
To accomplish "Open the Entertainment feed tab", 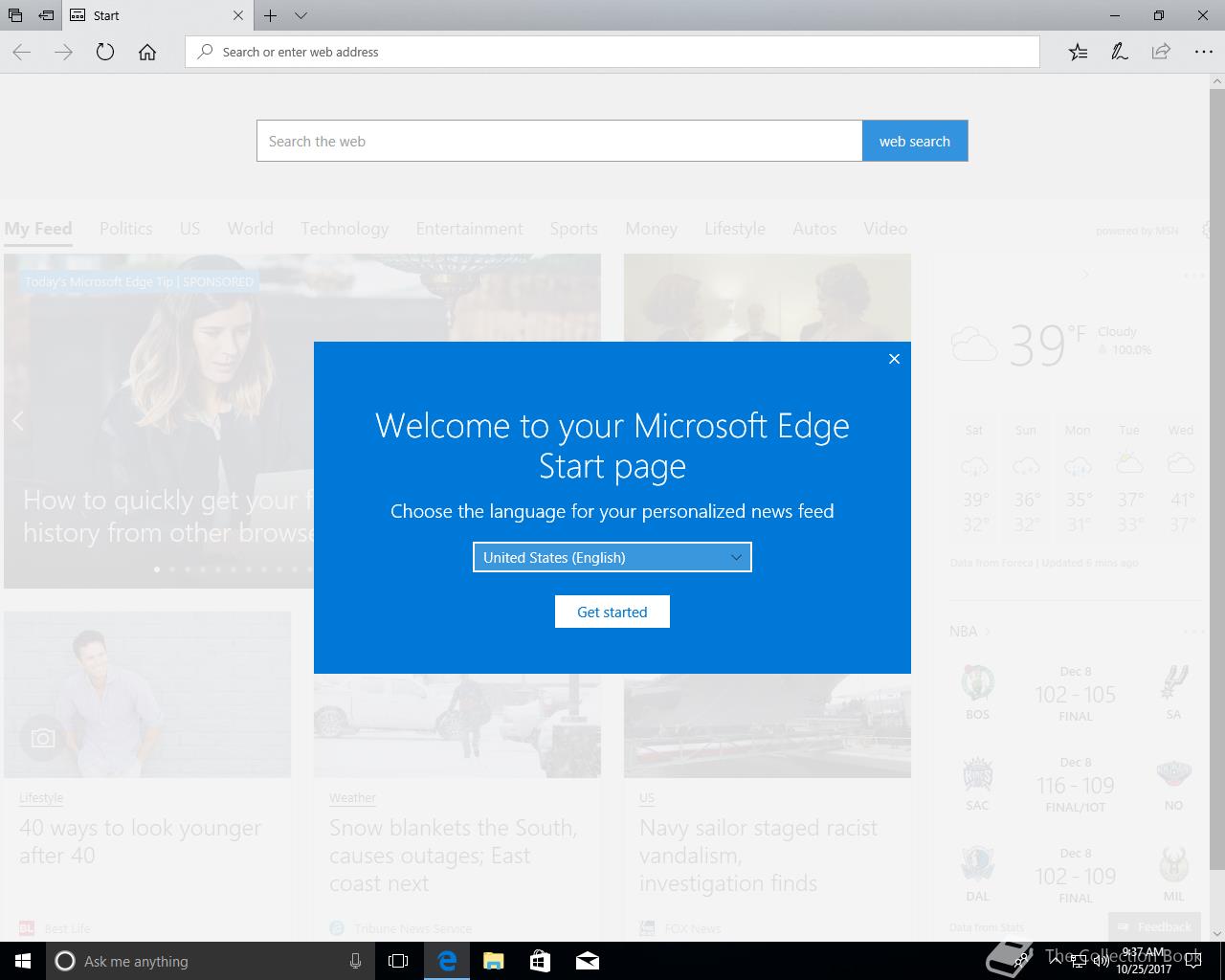I will coord(470,229).
